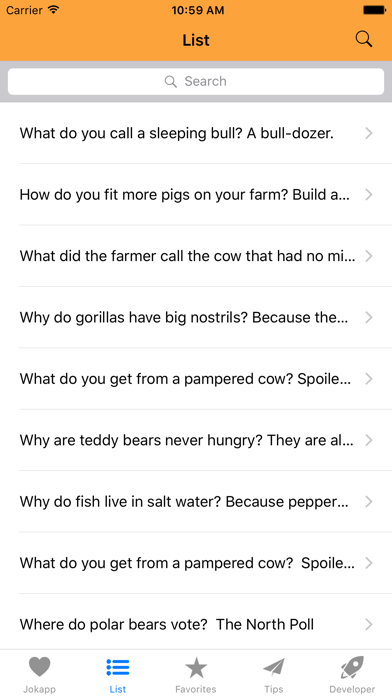This screenshot has width=392, height=696.
Task: Open the Tips paper plane icon
Action: pyautogui.click(x=274, y=667)
